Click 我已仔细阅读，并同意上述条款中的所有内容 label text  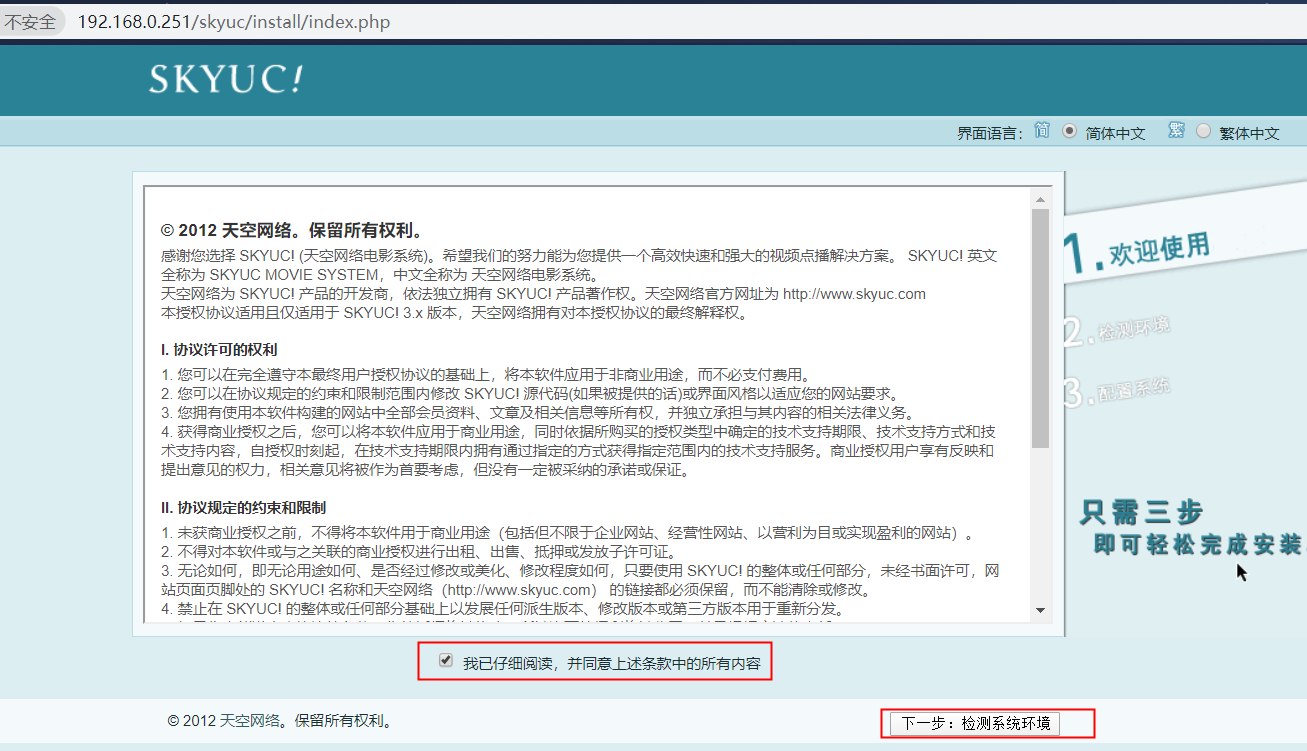pyautogui.click(x=612, y=662)
